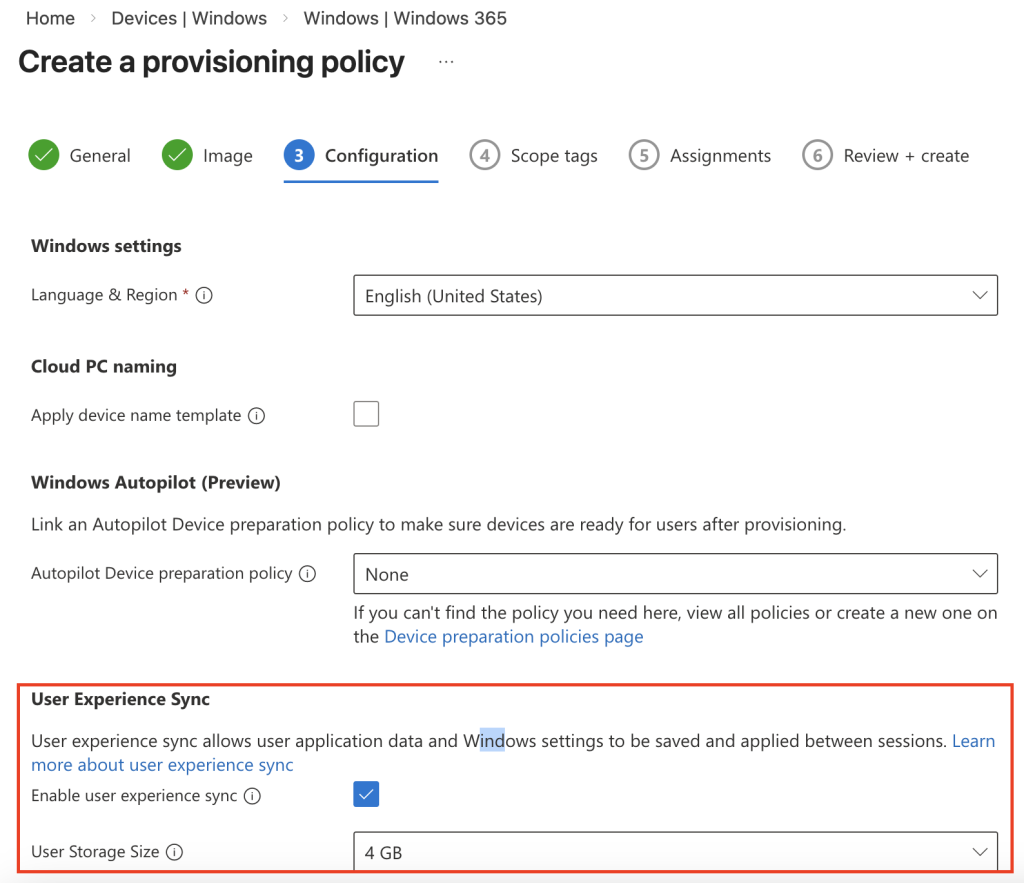Screen dimensions: 1024x883
Task: Click the green checkmark icon for Image step
Action: pos(177,156)
